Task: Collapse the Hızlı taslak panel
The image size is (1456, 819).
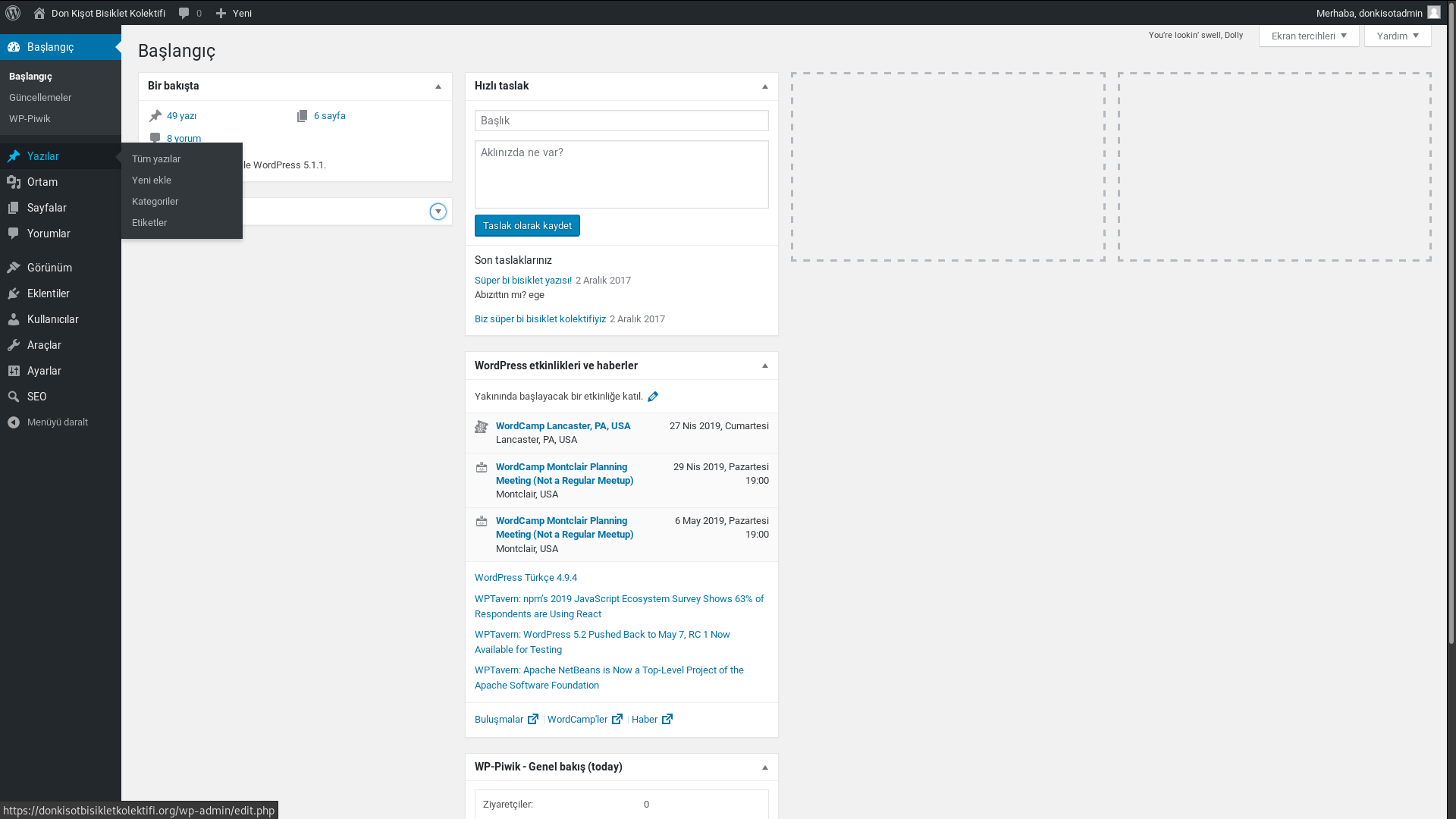Action: tap(764, 86)
